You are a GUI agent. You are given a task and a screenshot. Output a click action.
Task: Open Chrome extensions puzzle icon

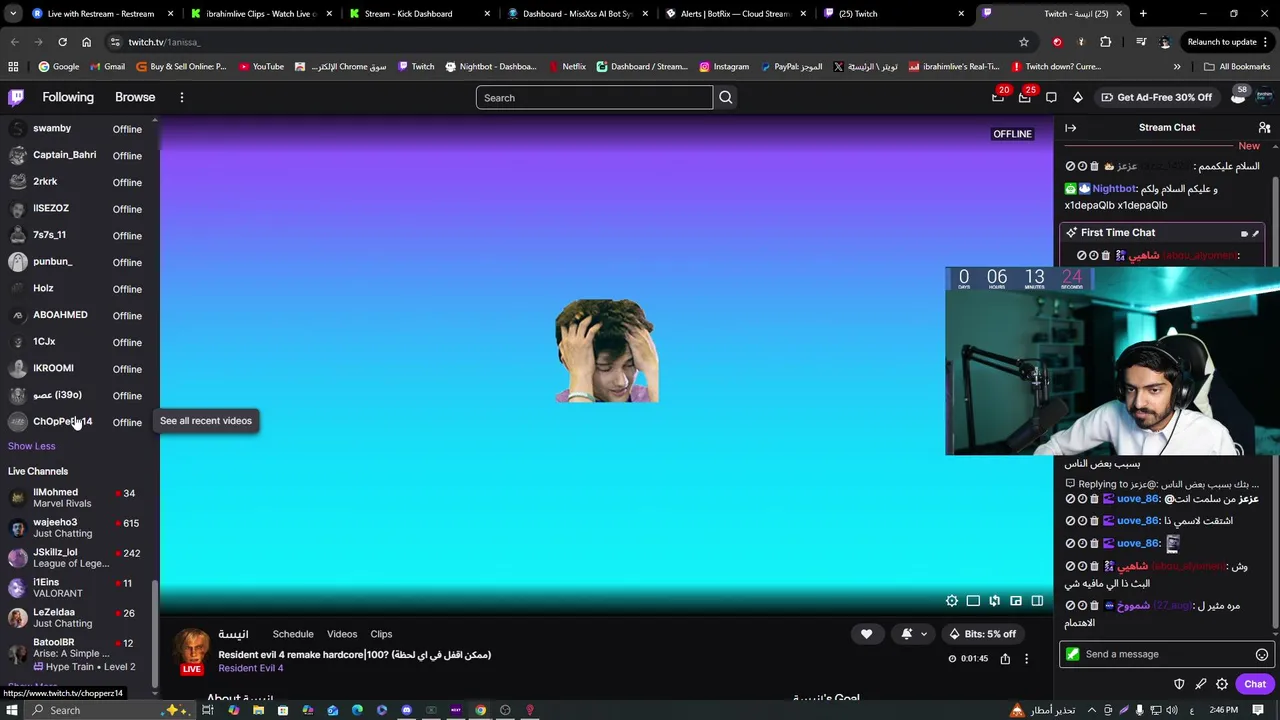(x=1105, y=42)
